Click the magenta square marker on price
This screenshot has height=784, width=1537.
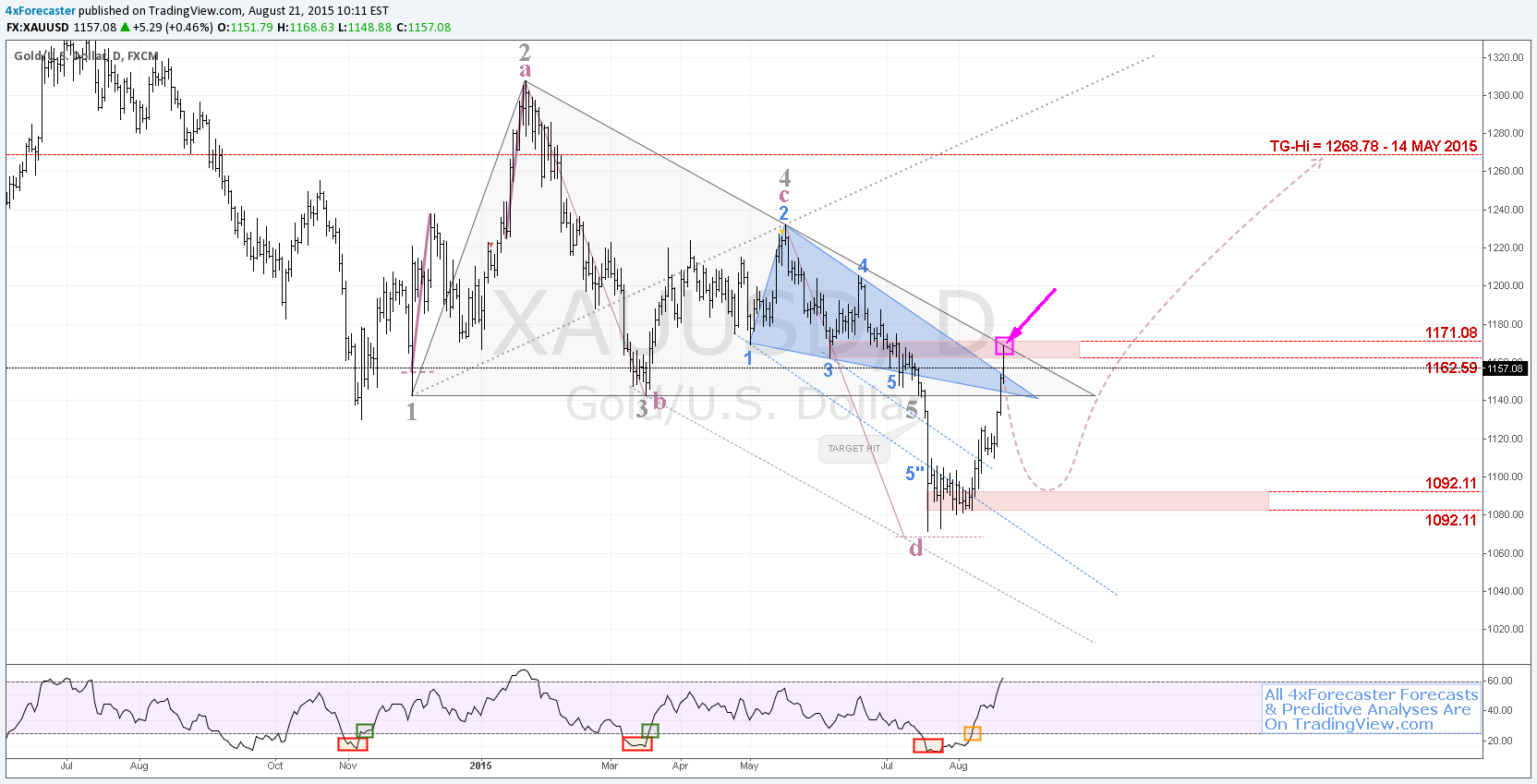coord(1005,346)
